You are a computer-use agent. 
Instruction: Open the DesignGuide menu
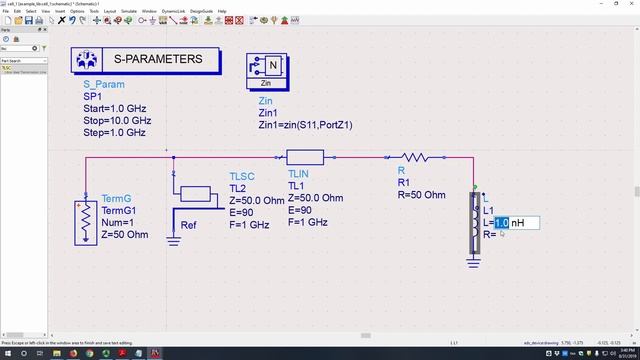tap(201, 11)
